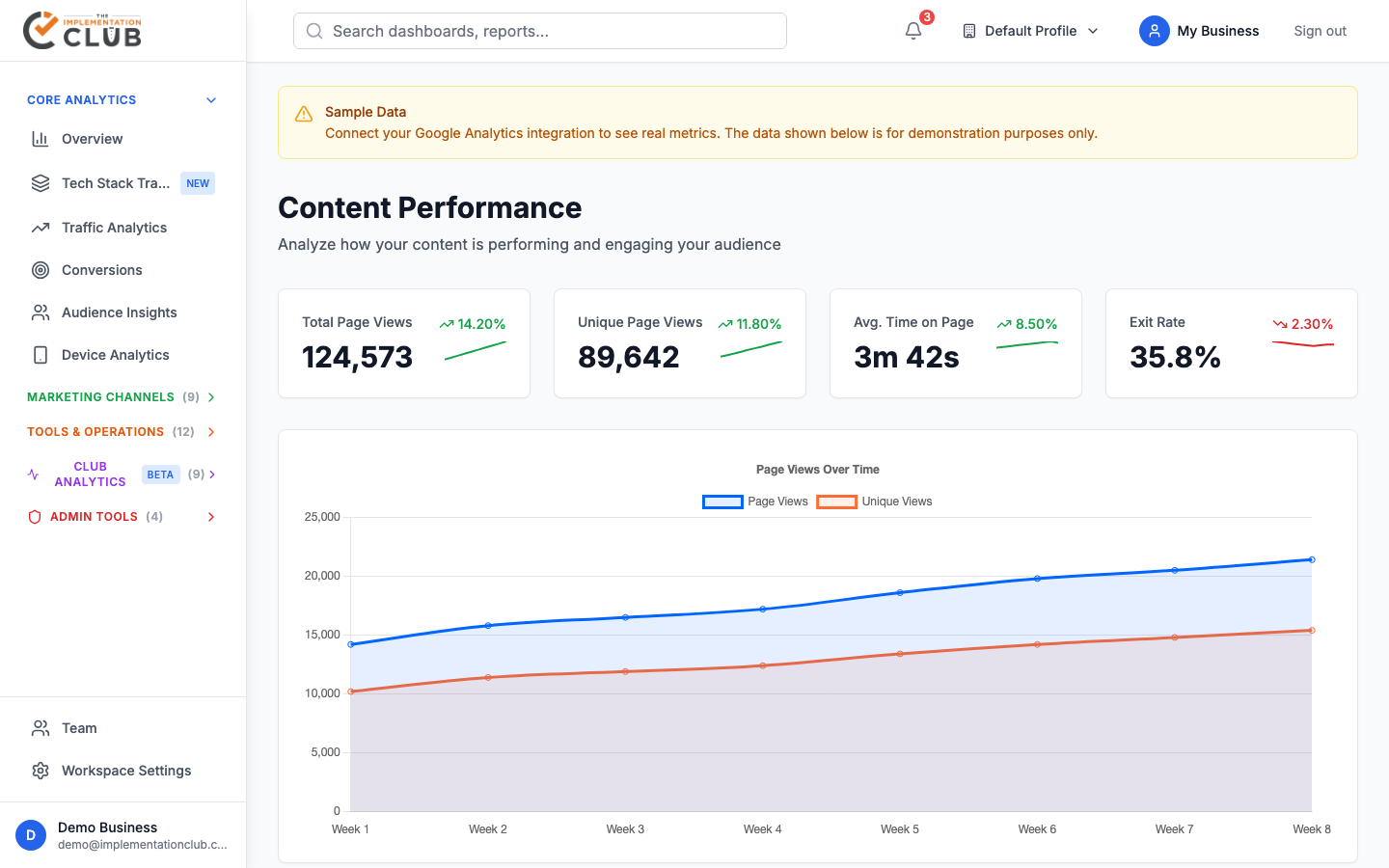The width and height of the screenshot is (1389, 868).
Task: Toggle Page Views legend series
Action: click(x=755, y=502)
